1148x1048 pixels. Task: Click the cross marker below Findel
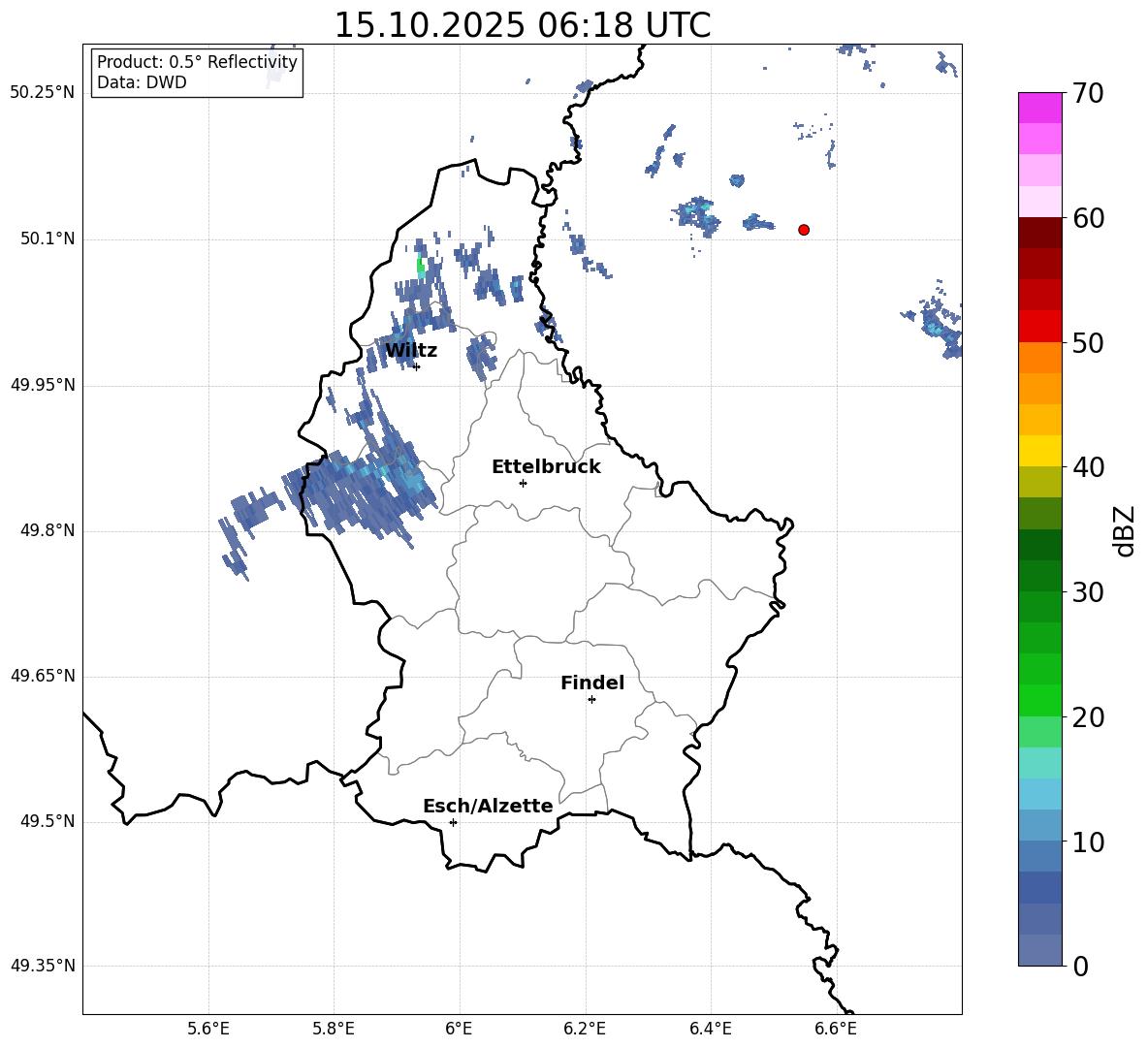[591, 700]
